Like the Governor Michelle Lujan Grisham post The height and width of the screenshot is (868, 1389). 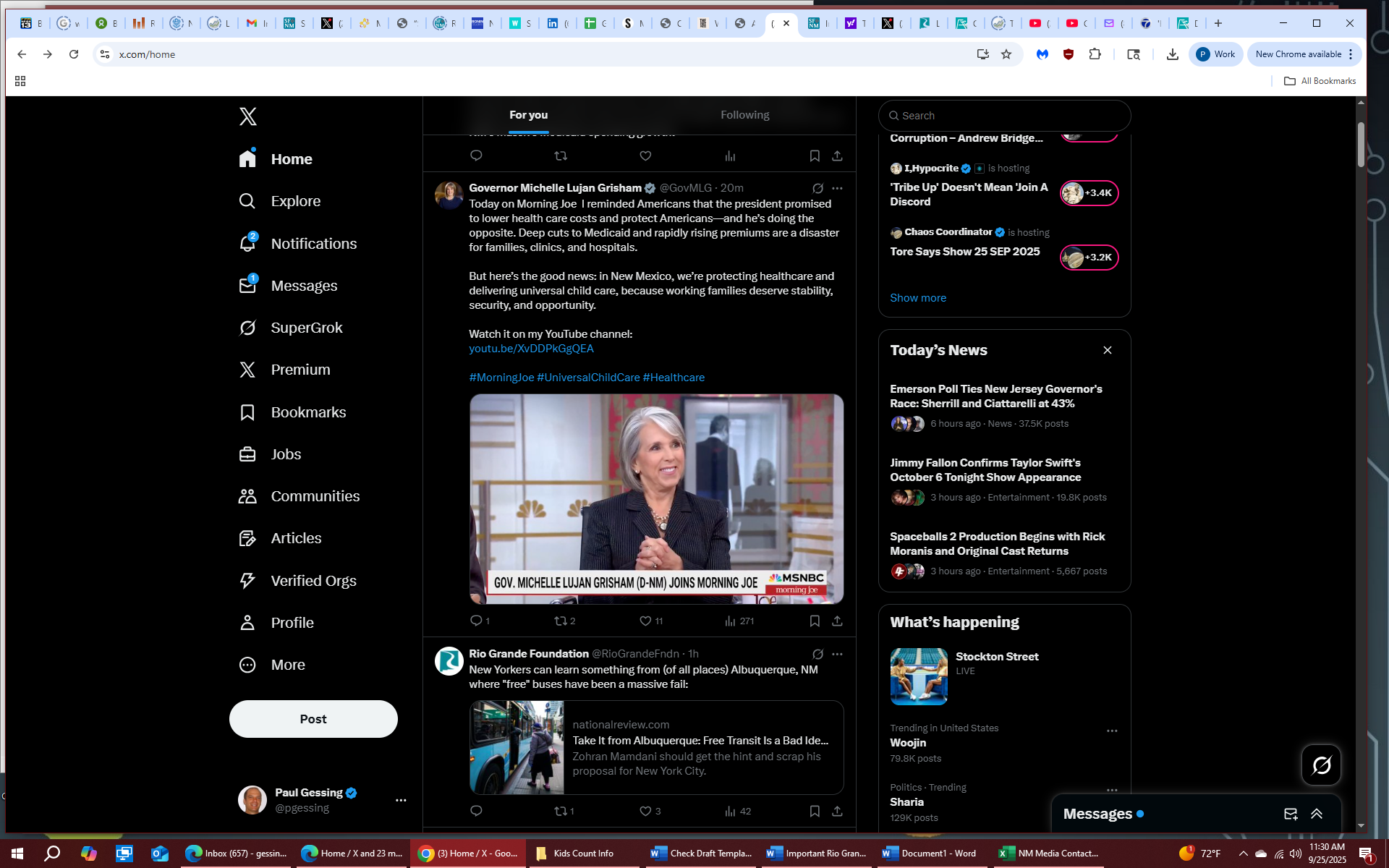pos(645,621)
